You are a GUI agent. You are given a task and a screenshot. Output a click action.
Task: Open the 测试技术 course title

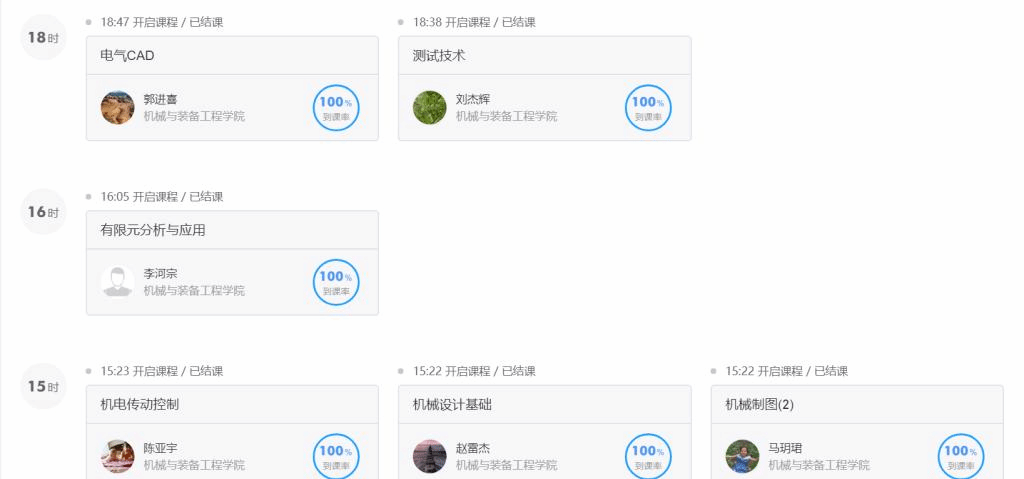click(439, 56)
